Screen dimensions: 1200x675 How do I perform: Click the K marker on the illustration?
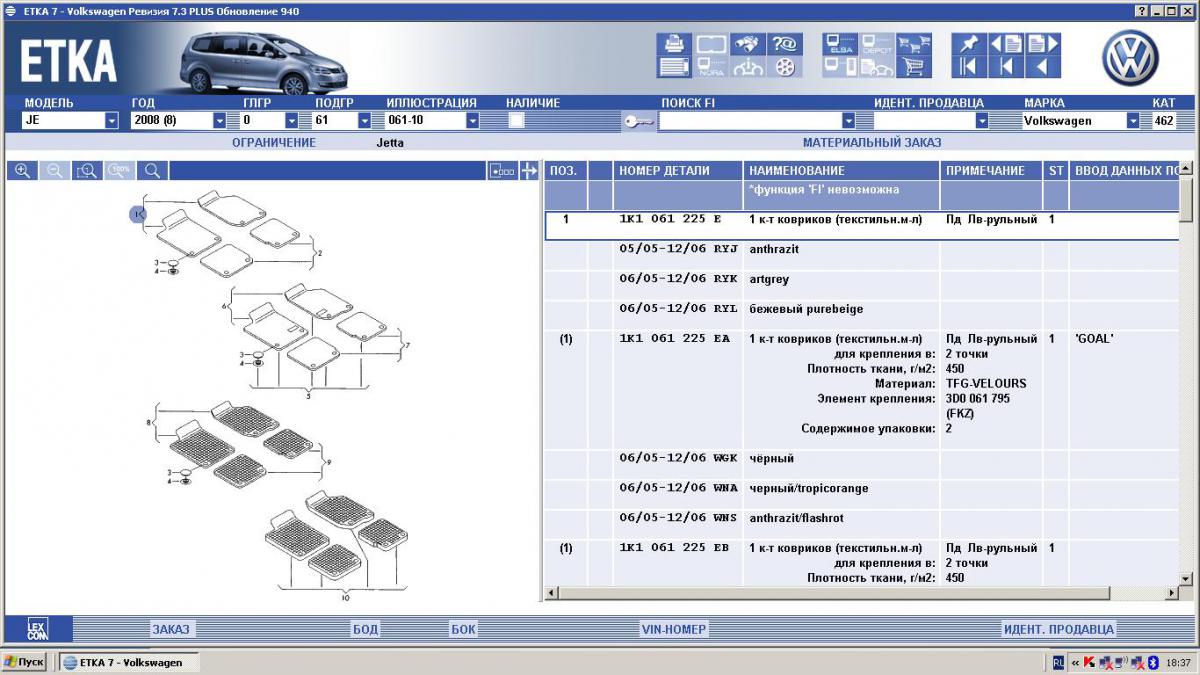pyautogui.click(x=139, y=213)
